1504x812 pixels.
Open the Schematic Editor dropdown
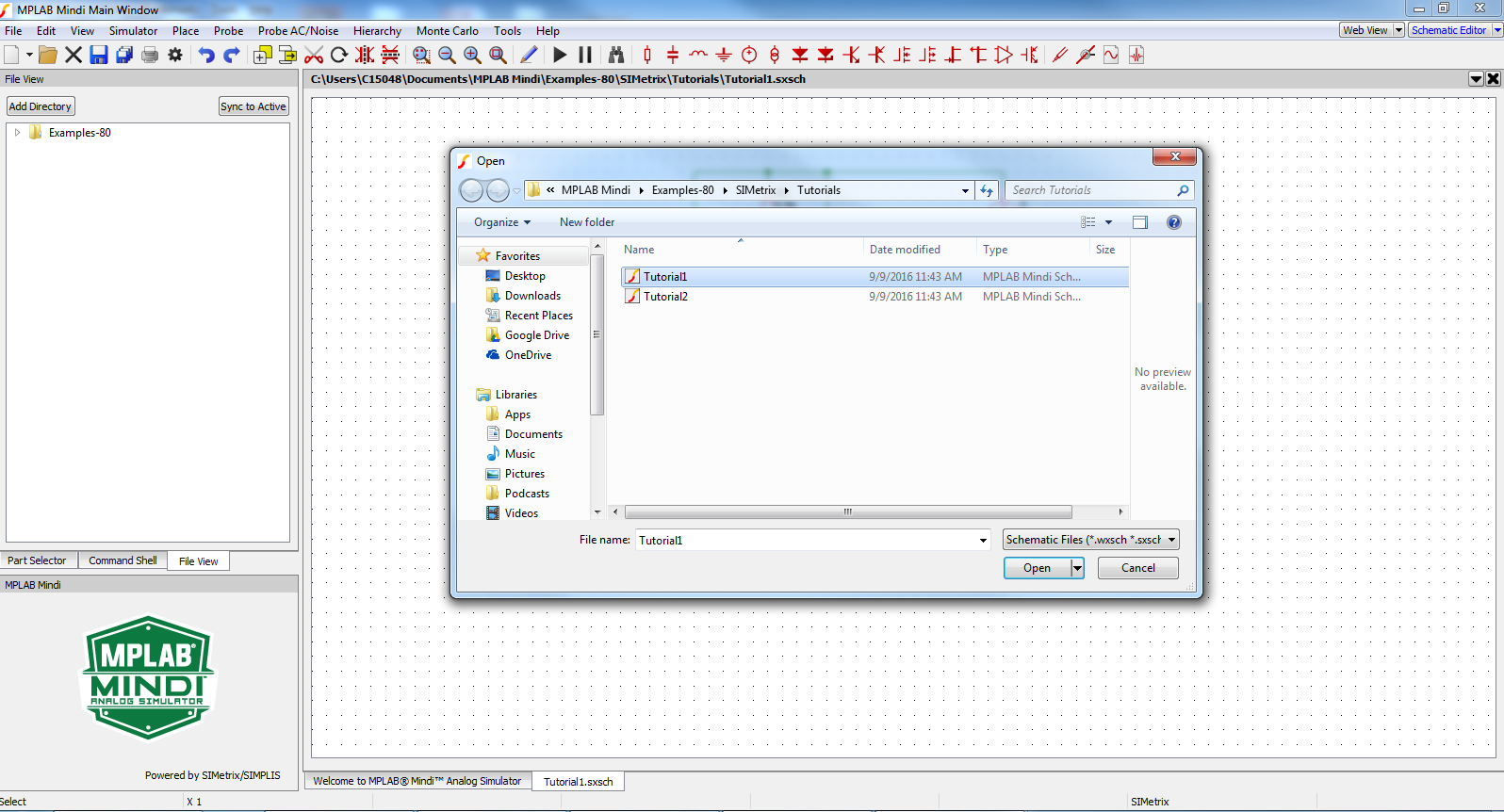[x=1496, y=30]
